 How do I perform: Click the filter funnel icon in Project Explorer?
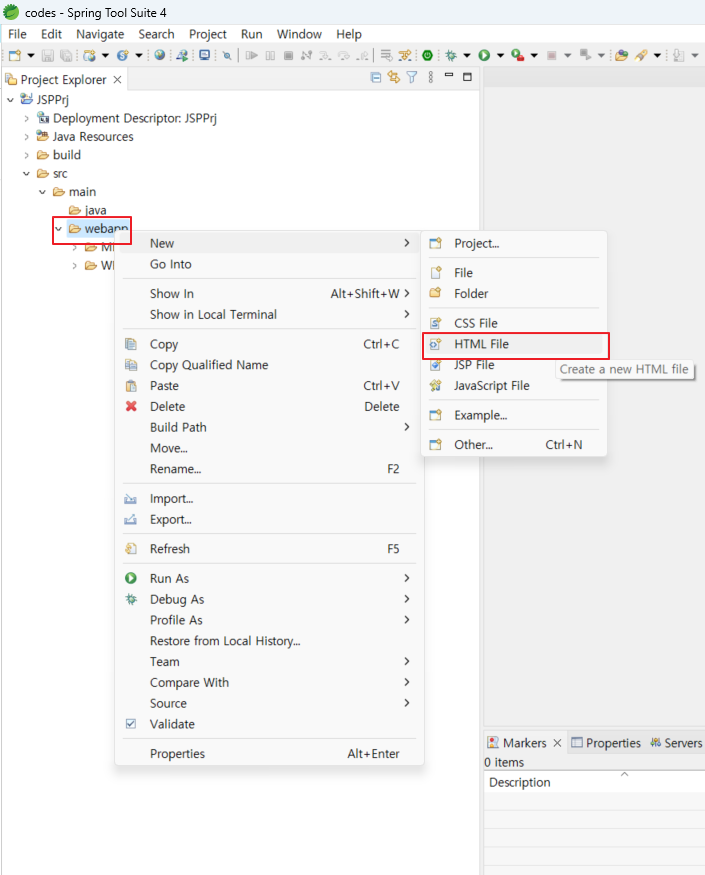click(x=412, y=78)
